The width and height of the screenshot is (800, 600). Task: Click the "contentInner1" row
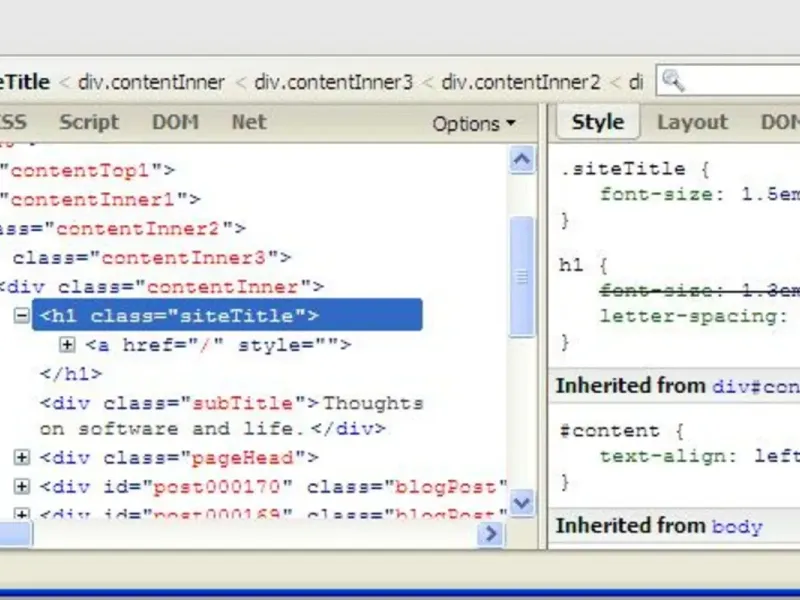click(101, 199)
